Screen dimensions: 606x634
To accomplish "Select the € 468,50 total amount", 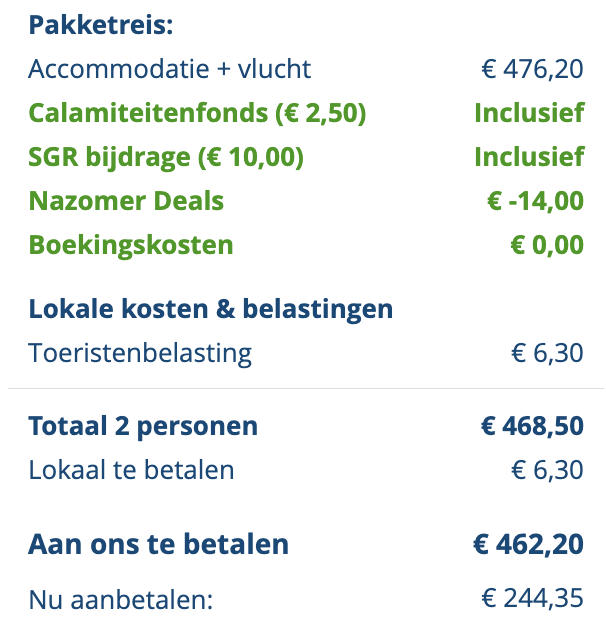I will [532, 426].
